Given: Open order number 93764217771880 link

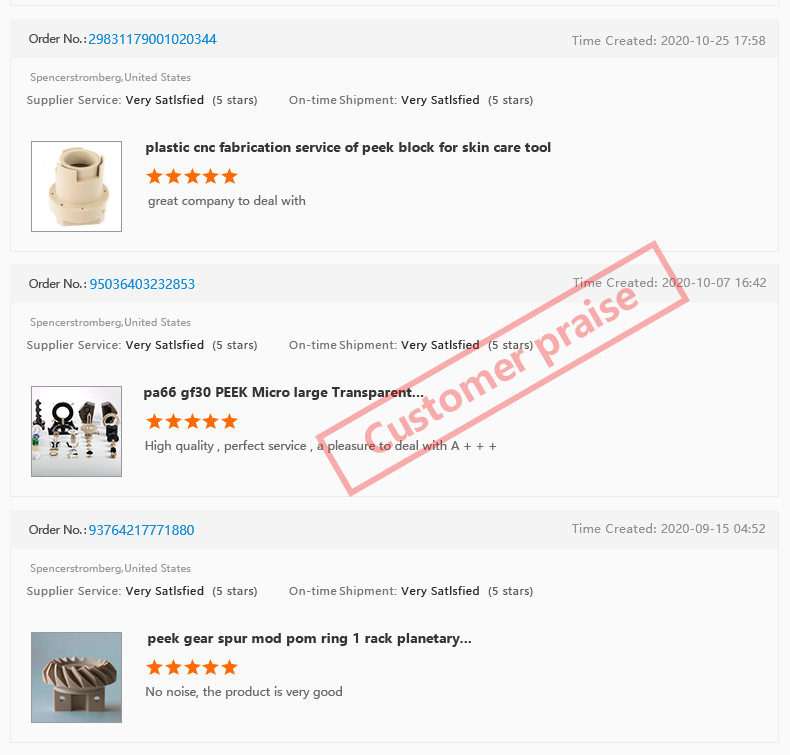Looking at the screenshot, I should (142, 530).
